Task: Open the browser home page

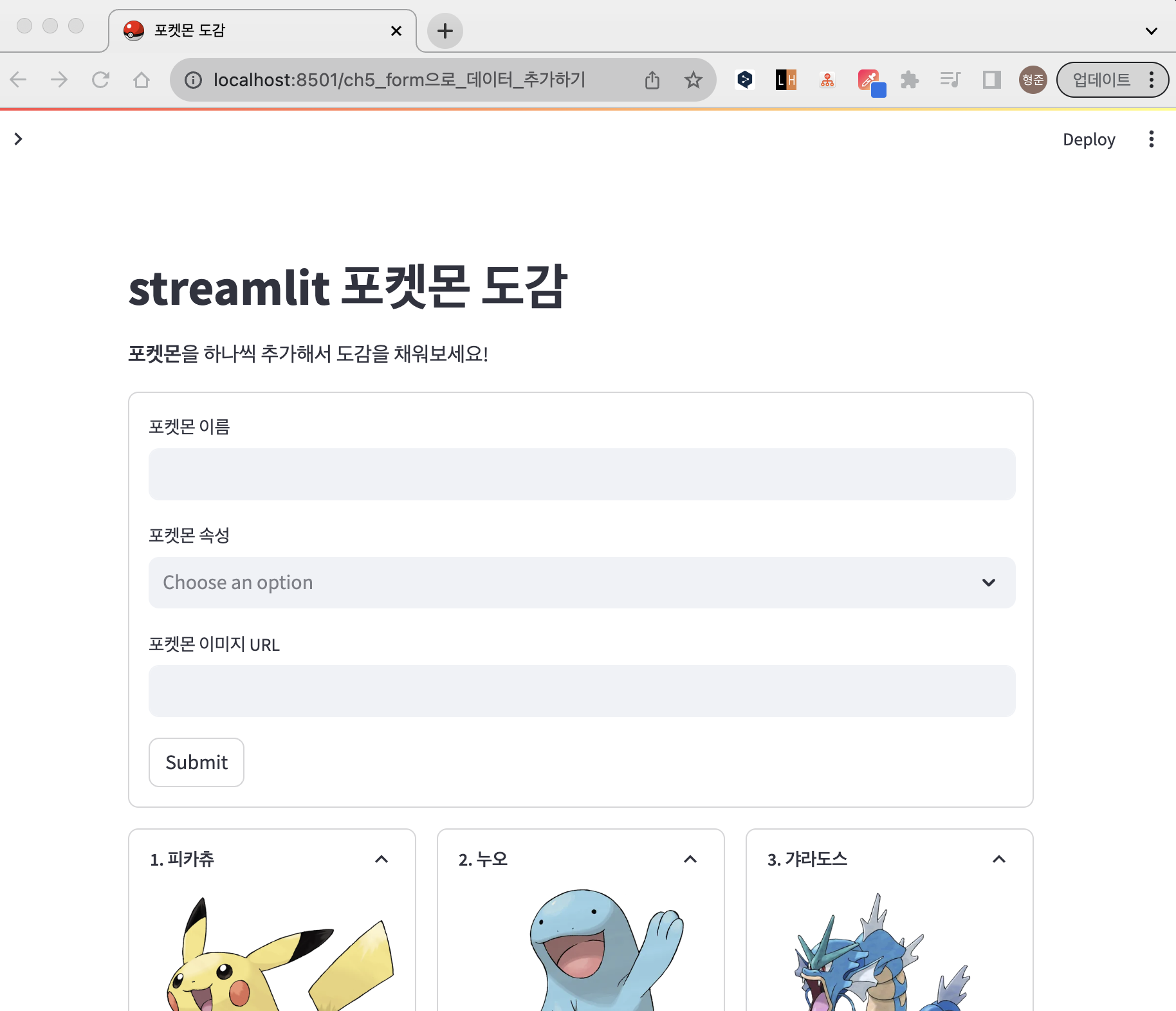Action: click(142, 80)
